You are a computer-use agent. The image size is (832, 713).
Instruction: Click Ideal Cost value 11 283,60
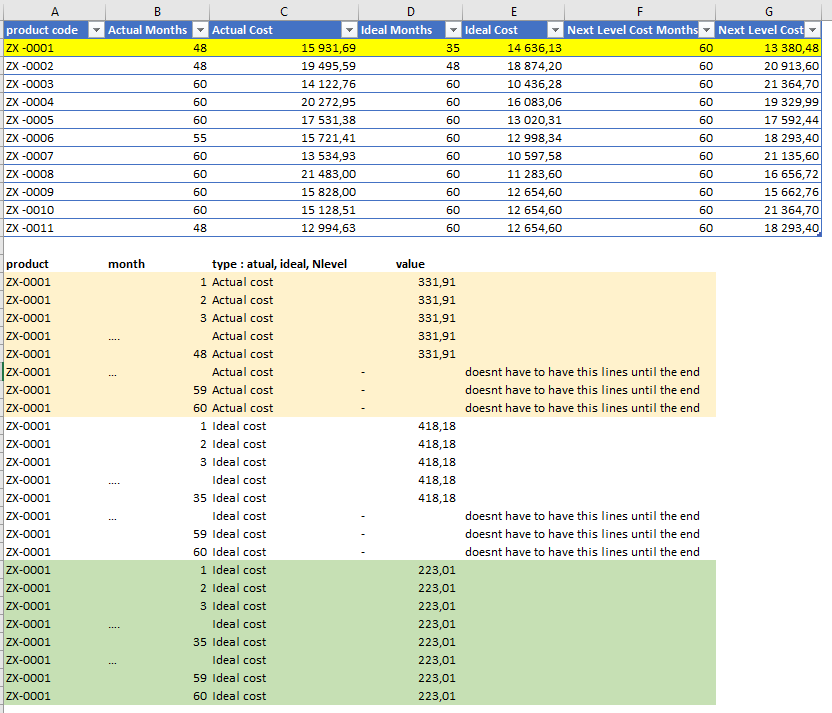514,175
